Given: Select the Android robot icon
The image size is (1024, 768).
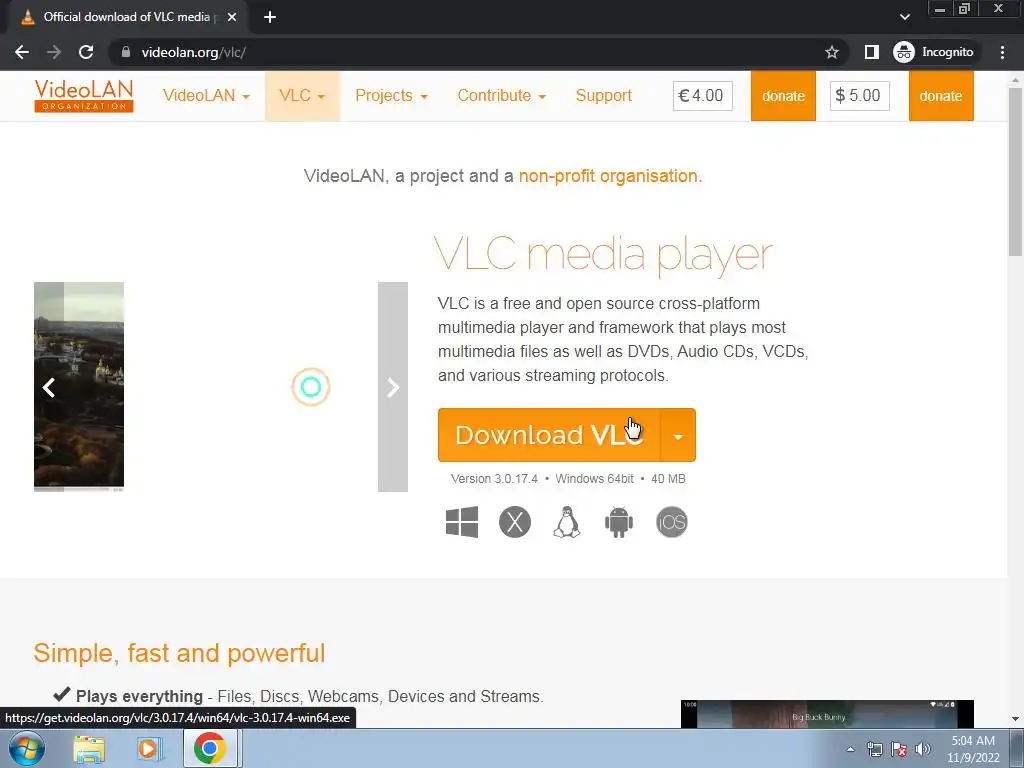Looking at the screenshot, I should [x=619, y=522].
